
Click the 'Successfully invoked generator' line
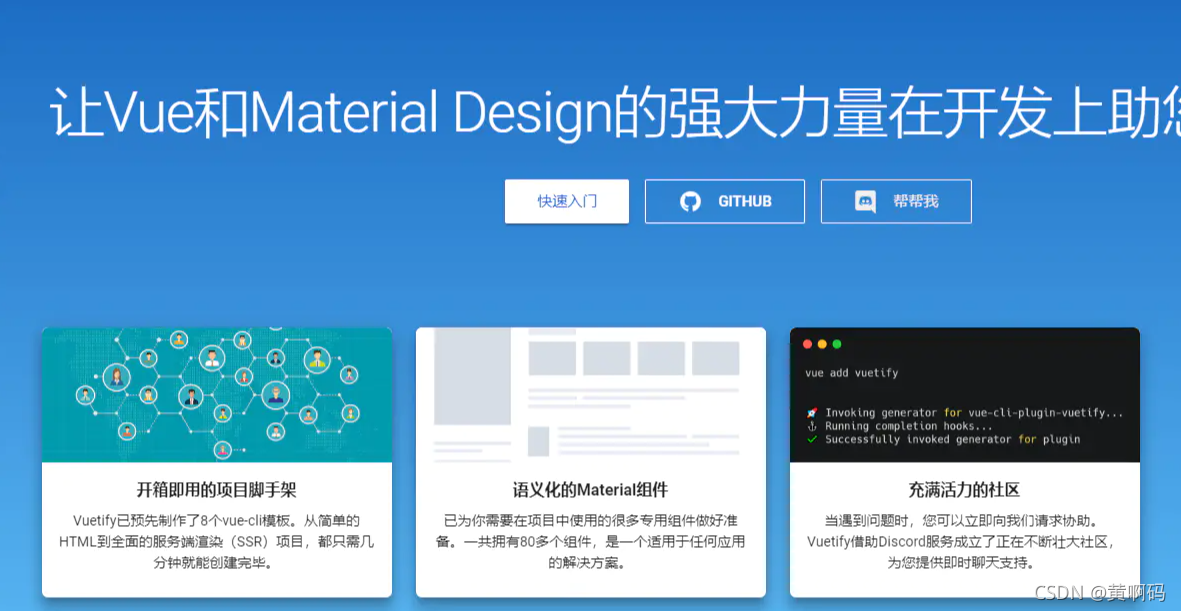pos(943,439)
